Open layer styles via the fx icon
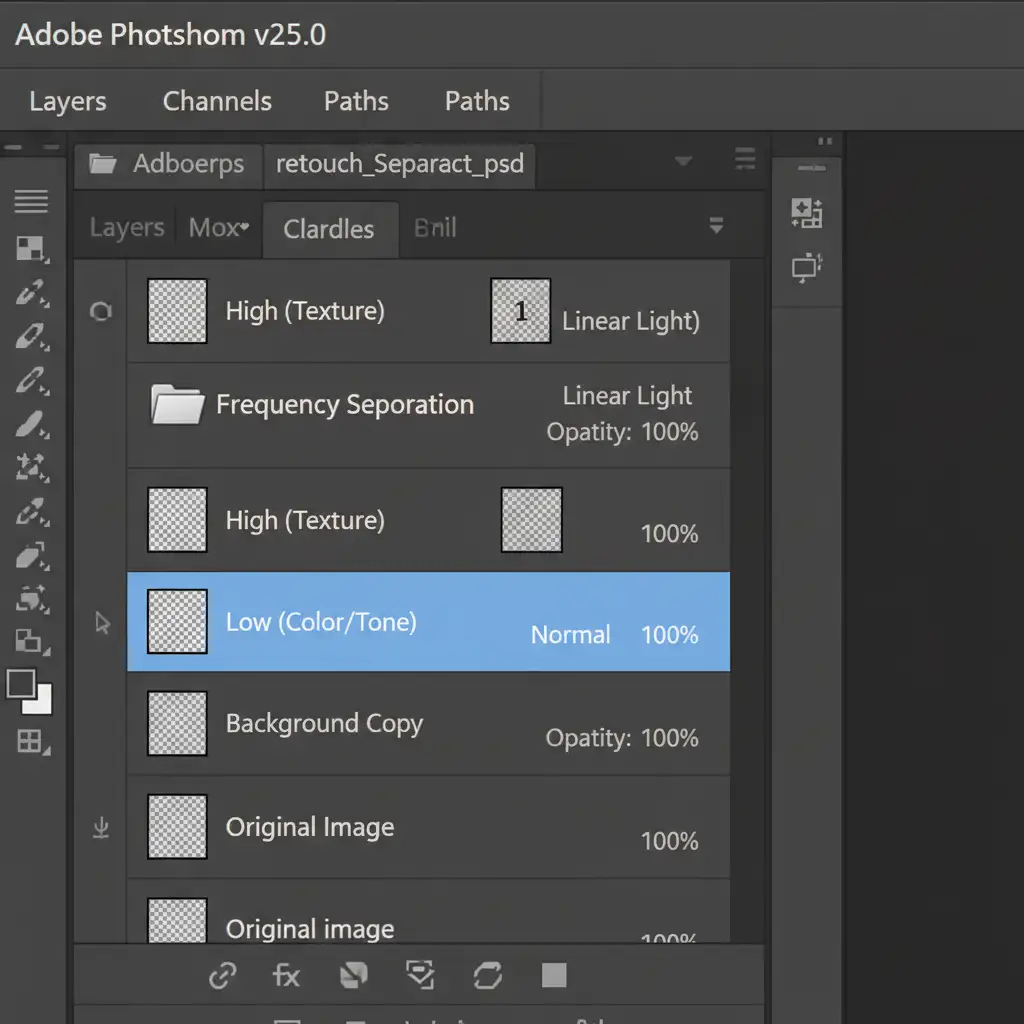This screenshot has height=1024, width=1024. (287, 975)
